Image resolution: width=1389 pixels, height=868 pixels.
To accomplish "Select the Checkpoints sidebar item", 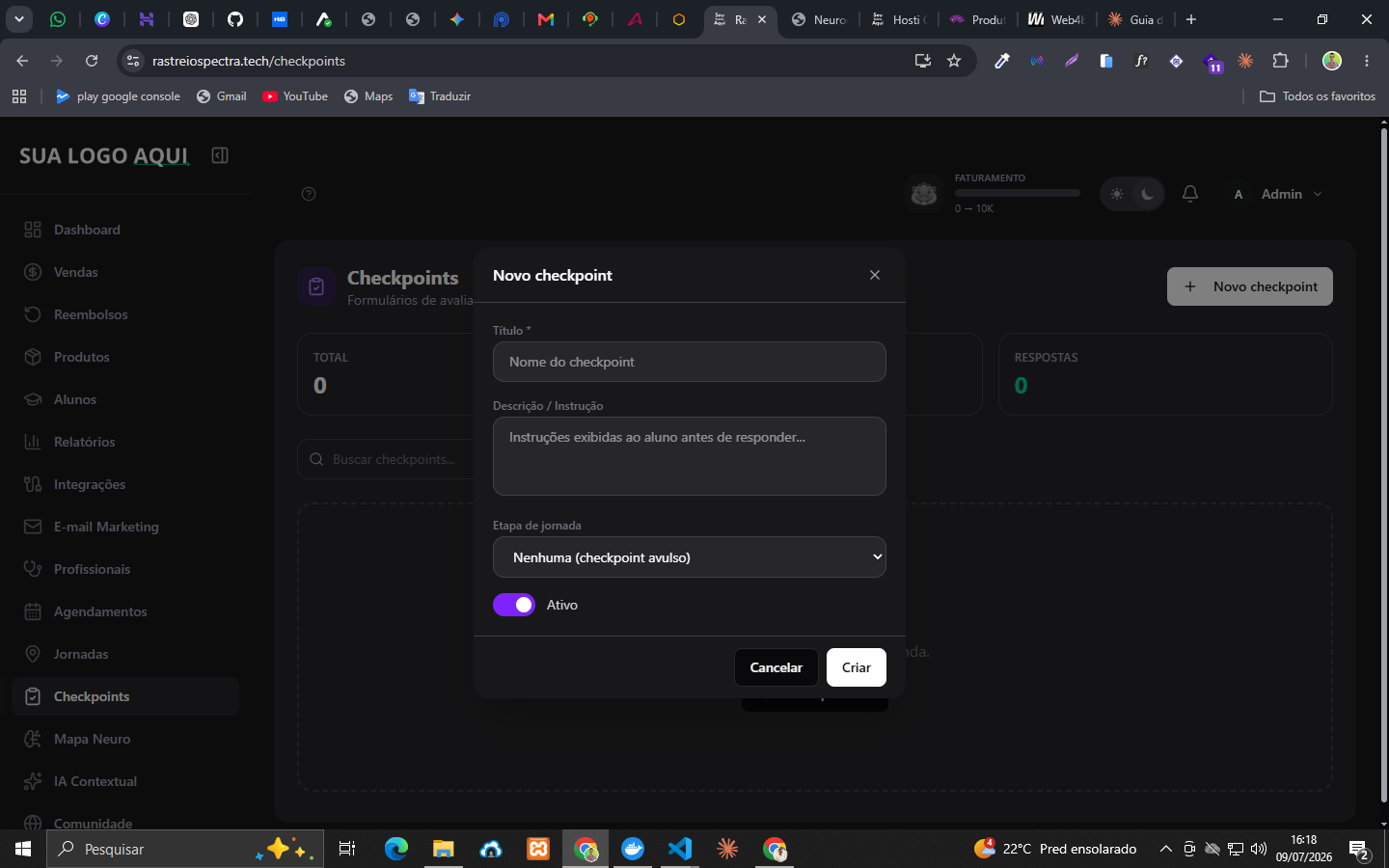I will point(125,696).
